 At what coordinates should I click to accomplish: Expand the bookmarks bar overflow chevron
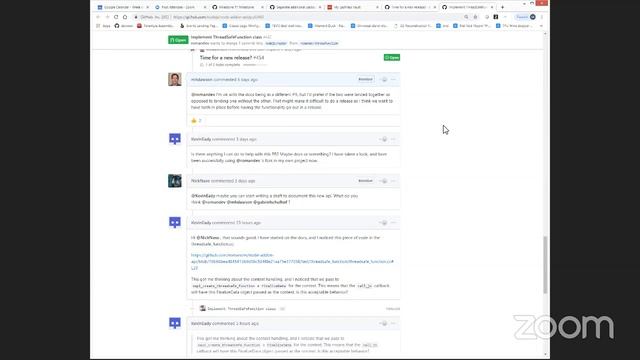point(541,26)
